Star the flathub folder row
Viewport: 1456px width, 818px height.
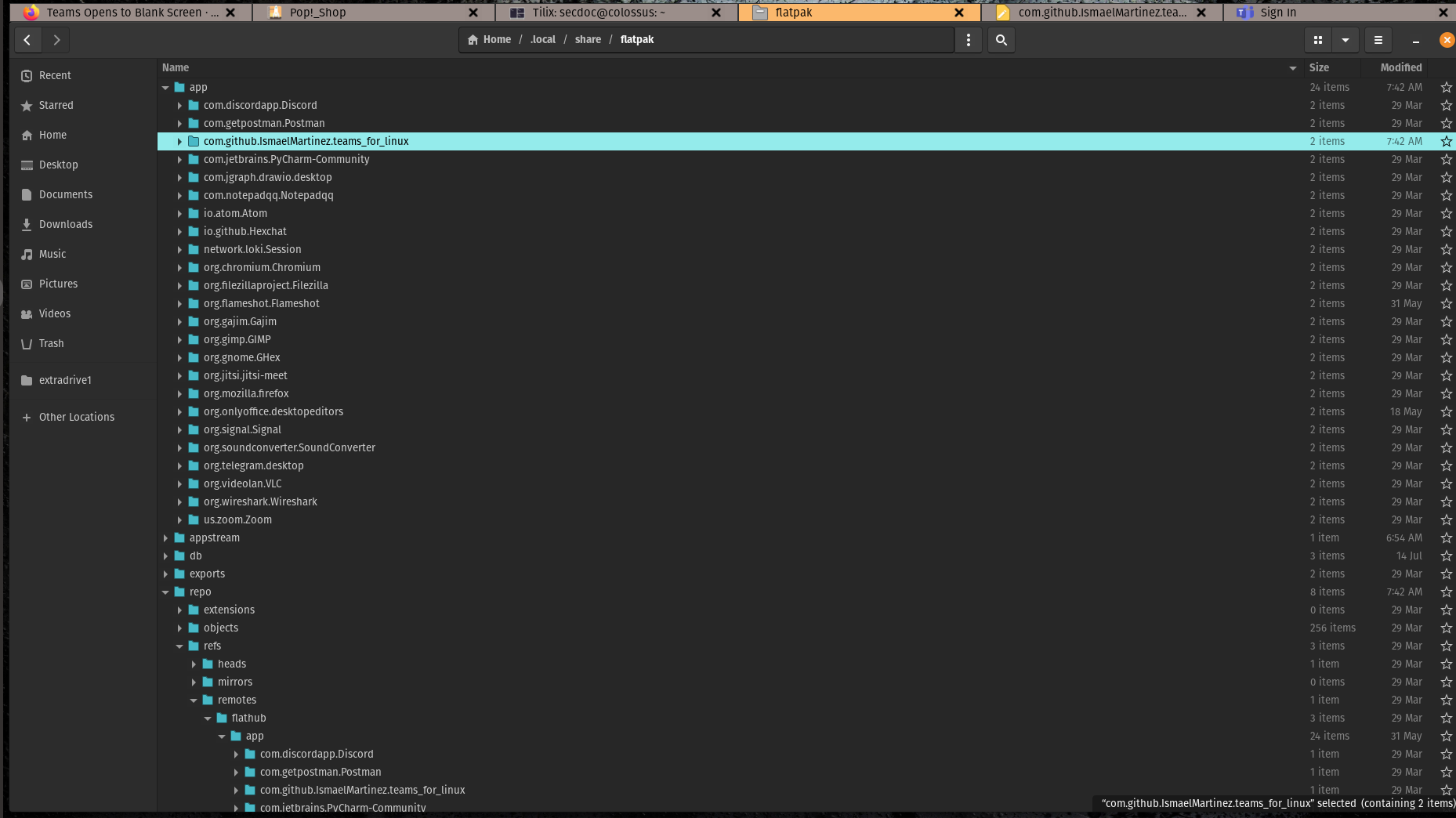click(x=1445, y=718)
